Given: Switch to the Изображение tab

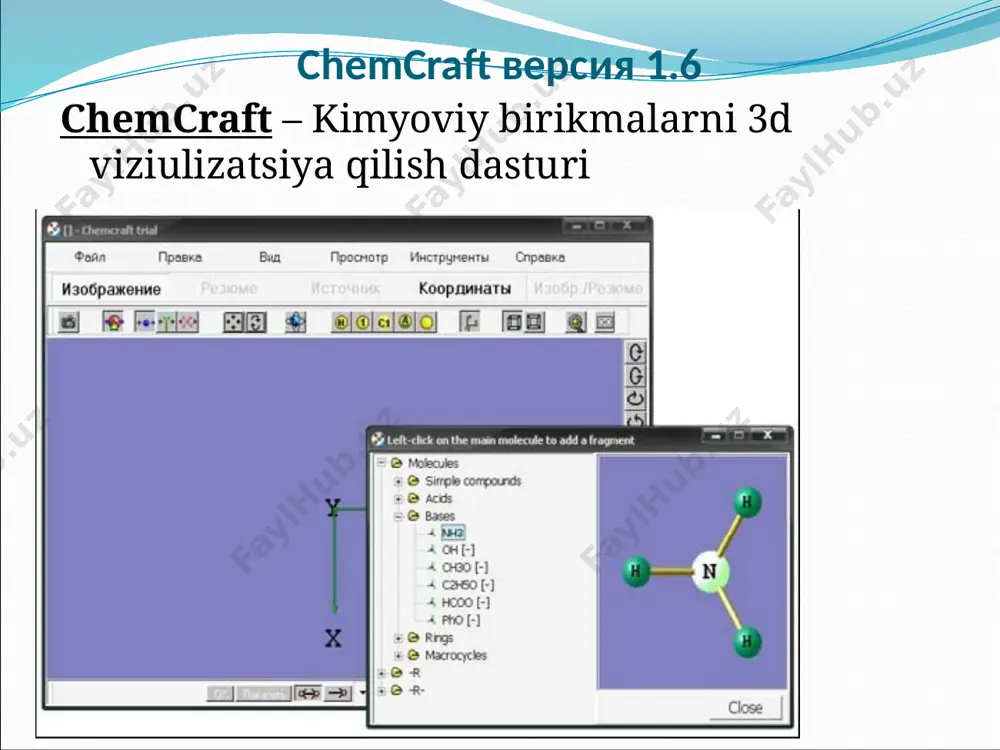Looking at the screenshot, I should (x=111, y=289).
